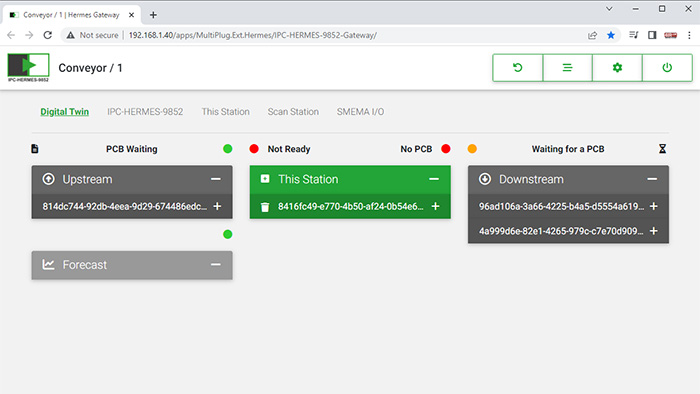Click the orange Waiting for a PCB dot
Screen dimensions: 700x394
472,149
